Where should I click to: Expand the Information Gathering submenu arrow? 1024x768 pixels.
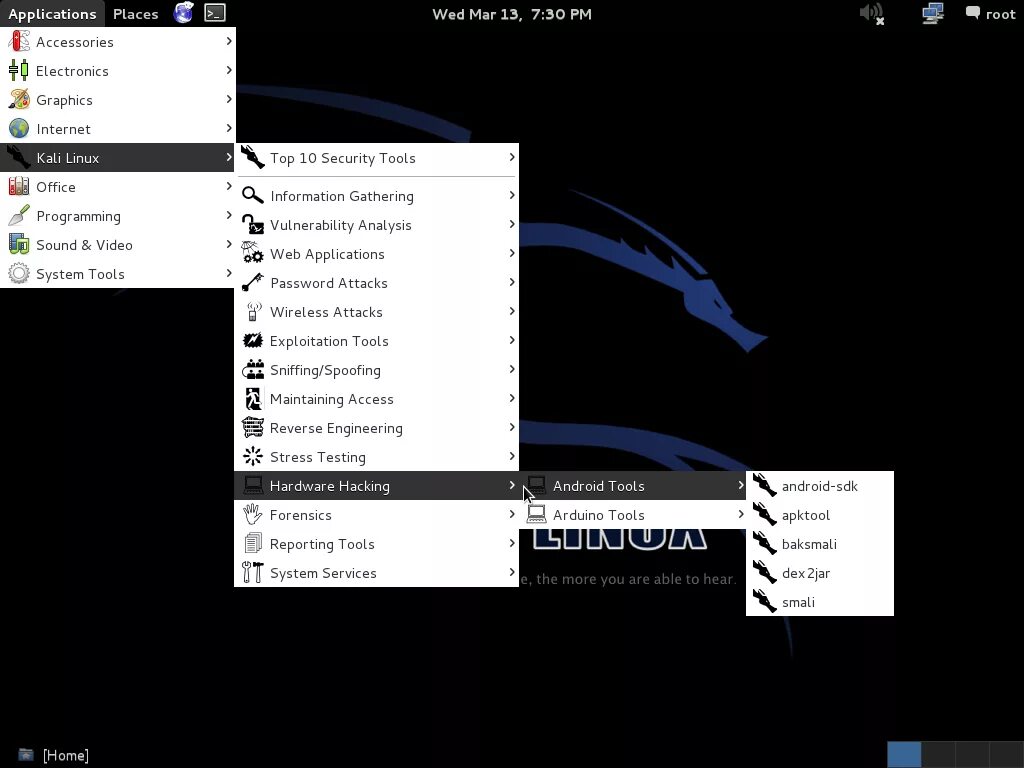coord(512,195)
